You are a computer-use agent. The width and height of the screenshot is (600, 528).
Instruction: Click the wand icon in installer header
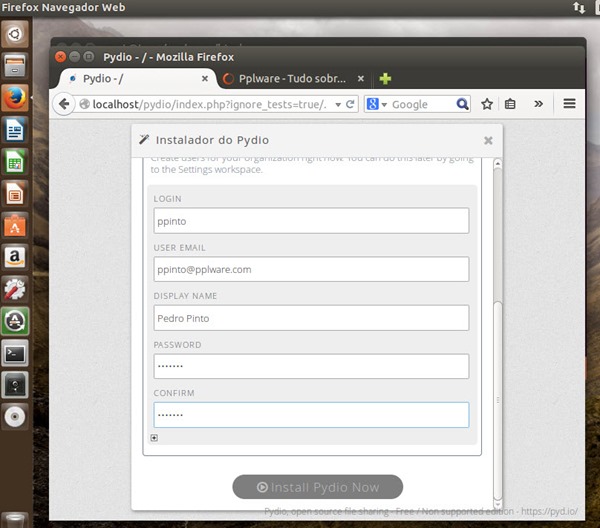point(144,139)
